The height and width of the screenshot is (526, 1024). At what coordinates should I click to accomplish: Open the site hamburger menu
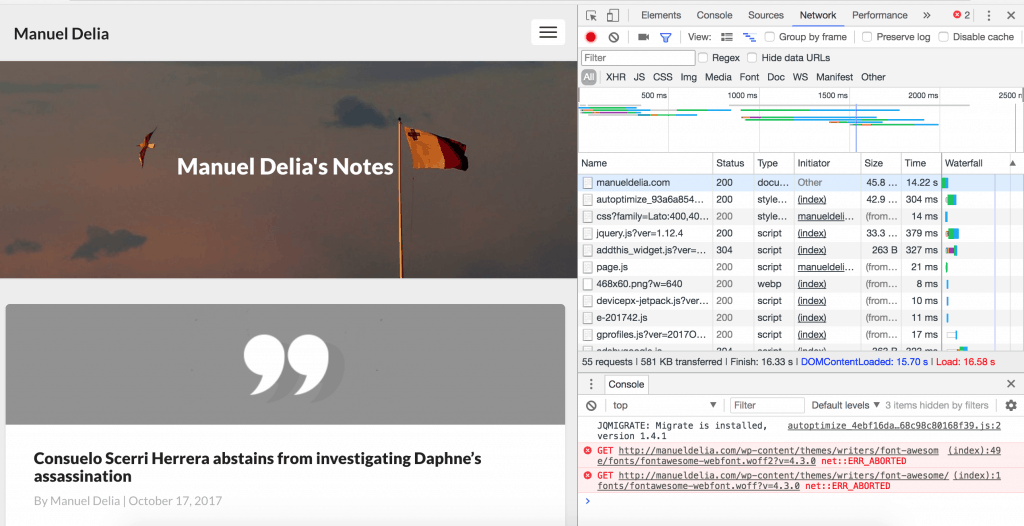(547, 33)
